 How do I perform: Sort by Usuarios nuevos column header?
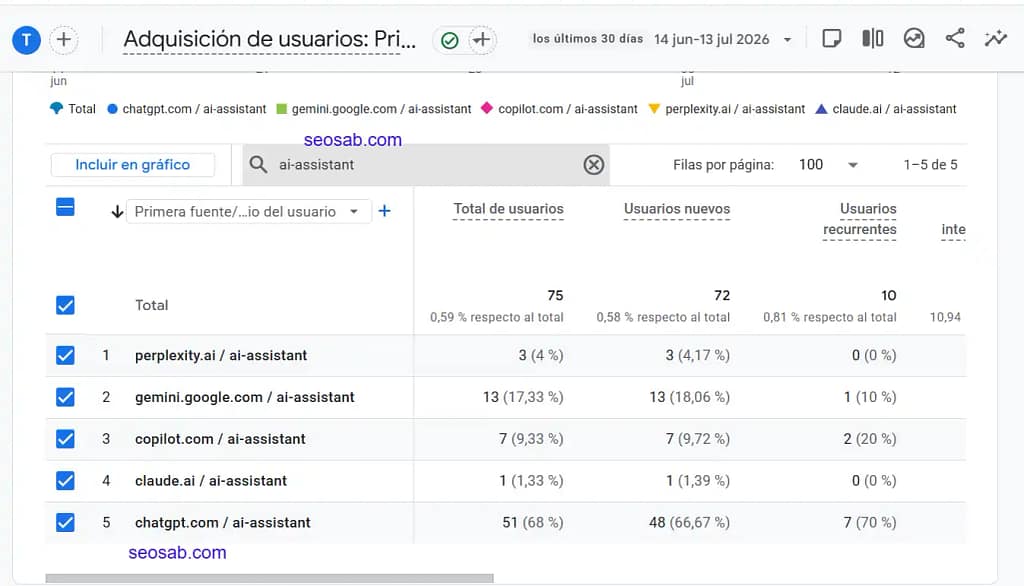pos(677,209)
